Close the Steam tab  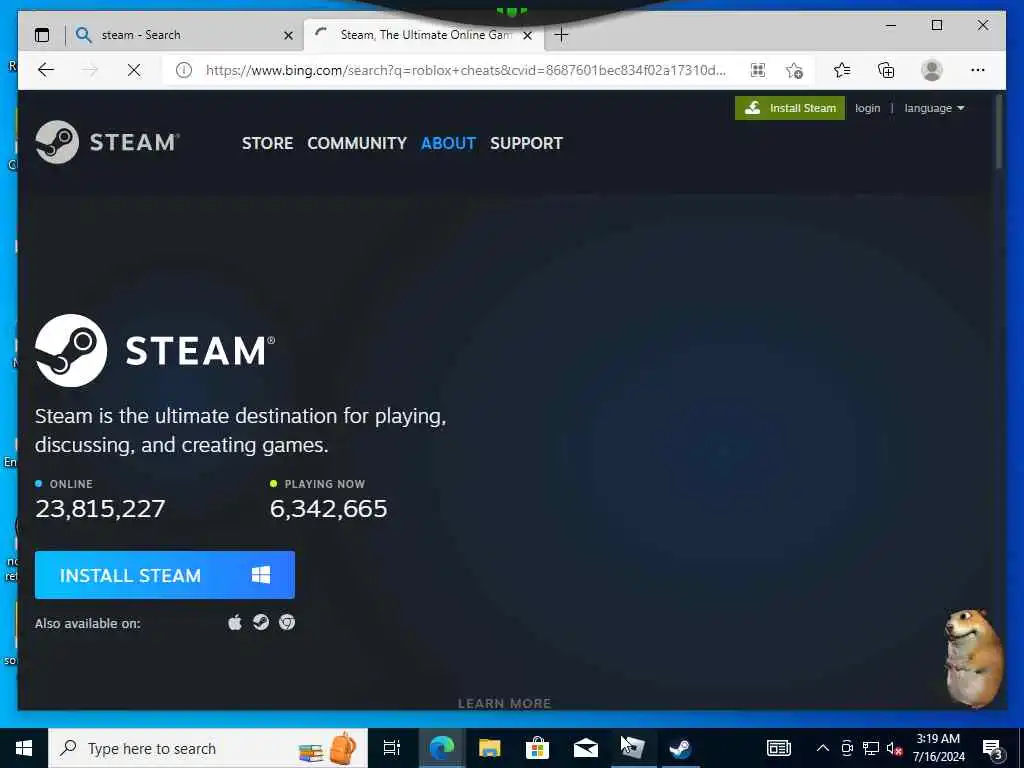point(528,35)
